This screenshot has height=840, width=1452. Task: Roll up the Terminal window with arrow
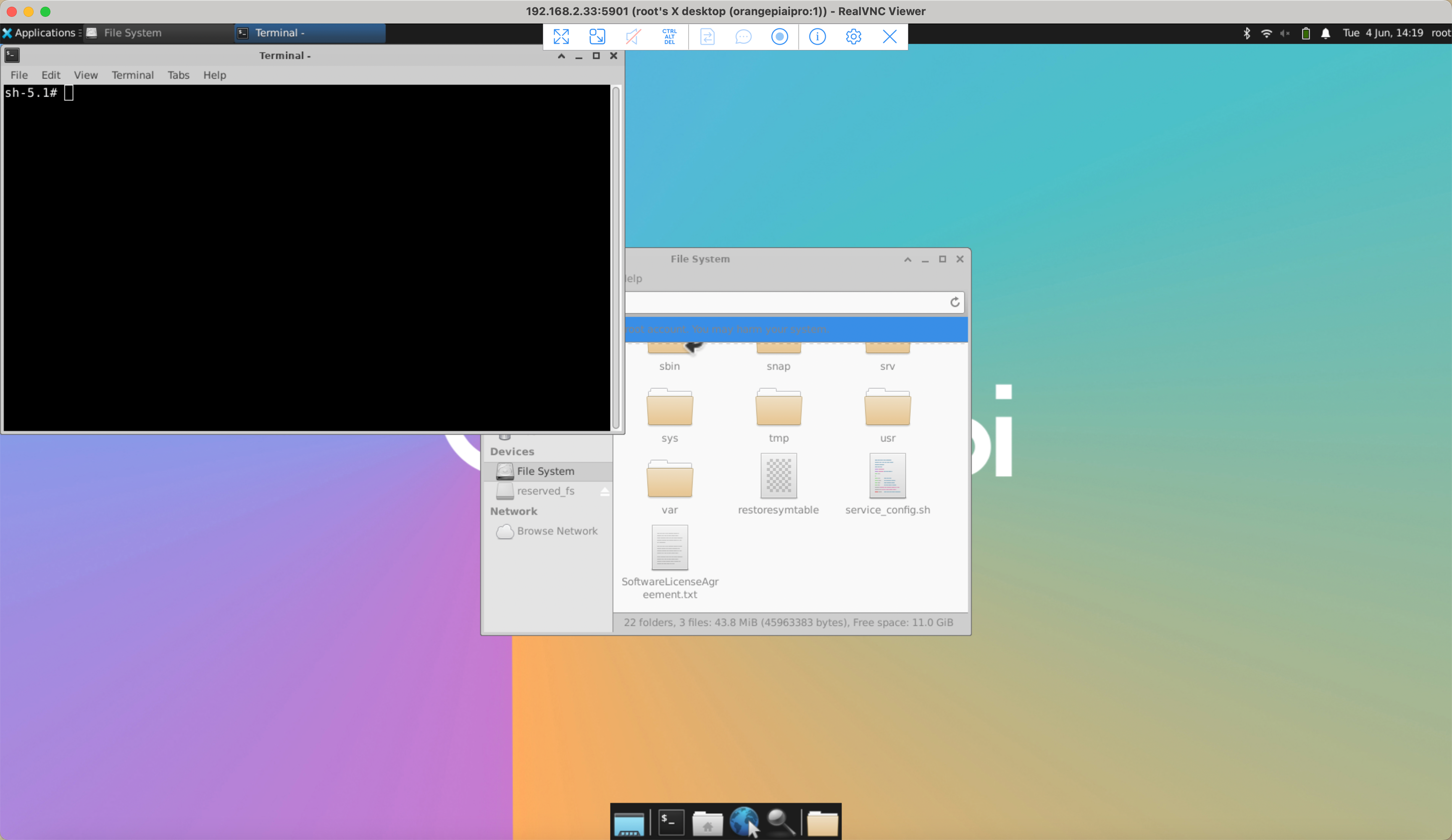561,56
